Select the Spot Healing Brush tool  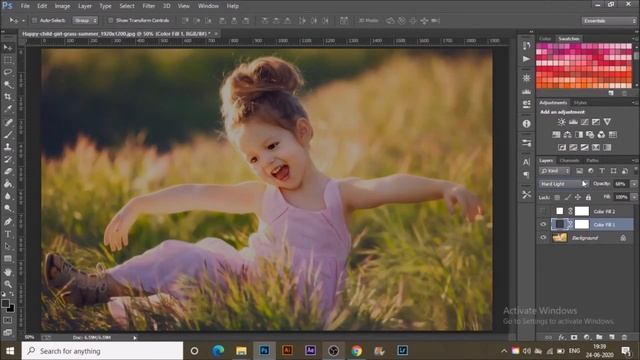[x=8, y=122]
